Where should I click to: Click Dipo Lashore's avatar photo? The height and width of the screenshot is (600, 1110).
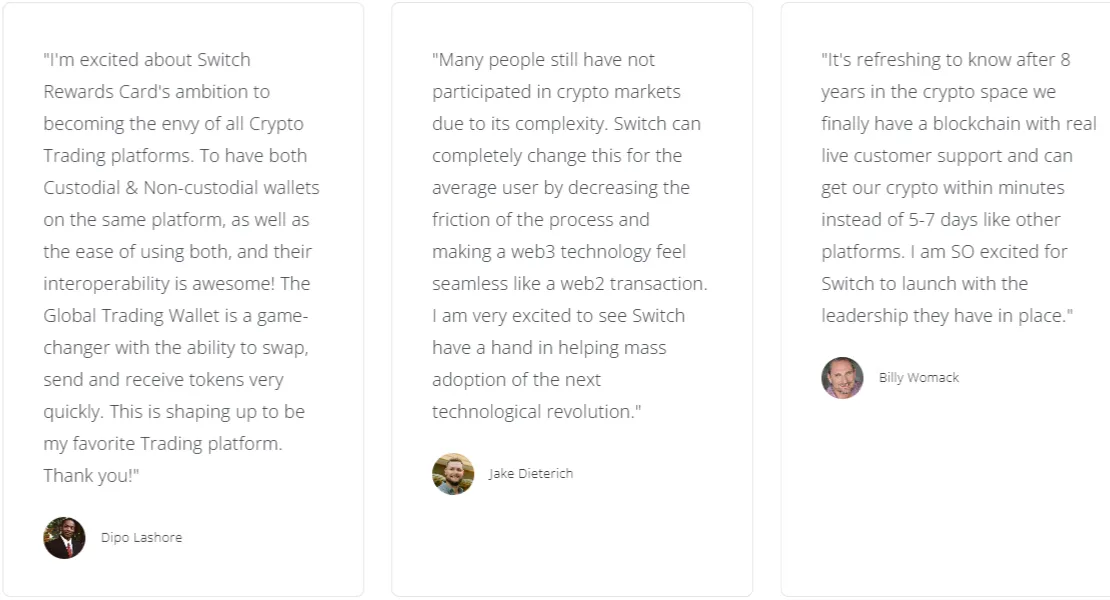64,538
